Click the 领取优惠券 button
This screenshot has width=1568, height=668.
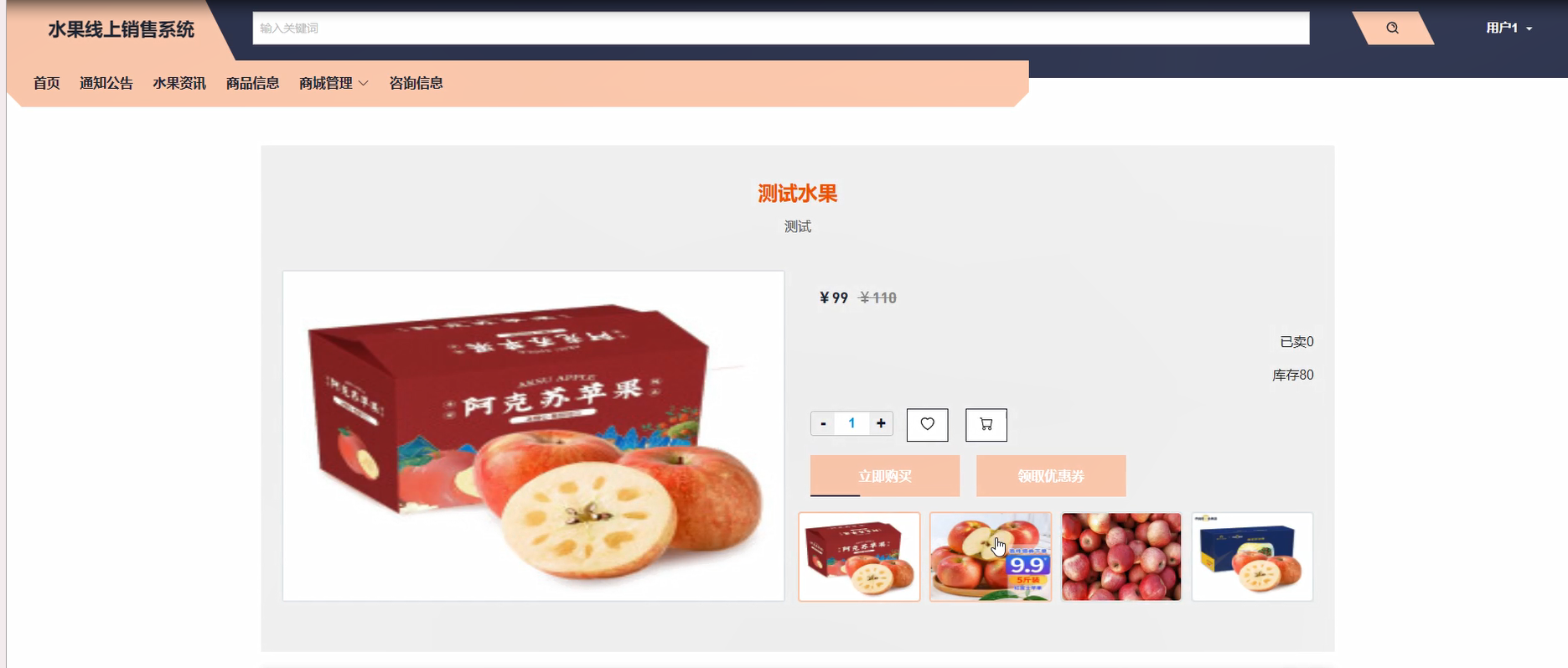(x=1051, y=476)
